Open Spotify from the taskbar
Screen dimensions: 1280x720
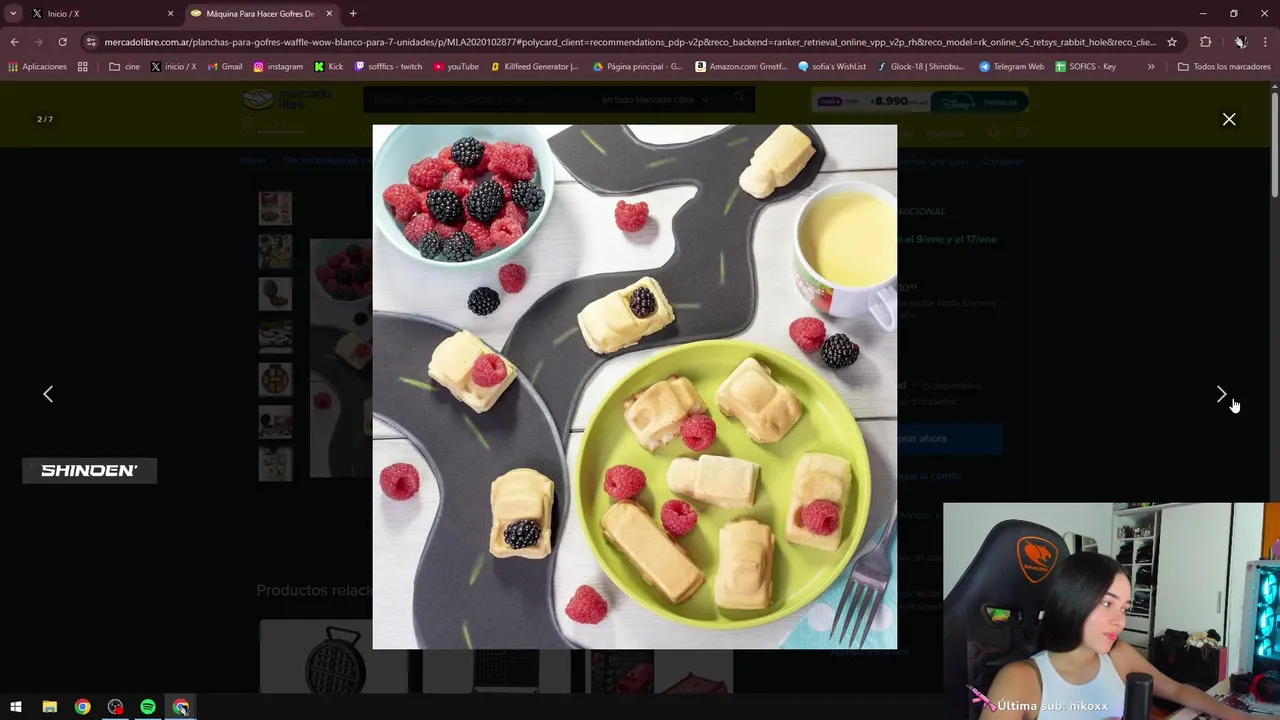[x=148, y=707]
